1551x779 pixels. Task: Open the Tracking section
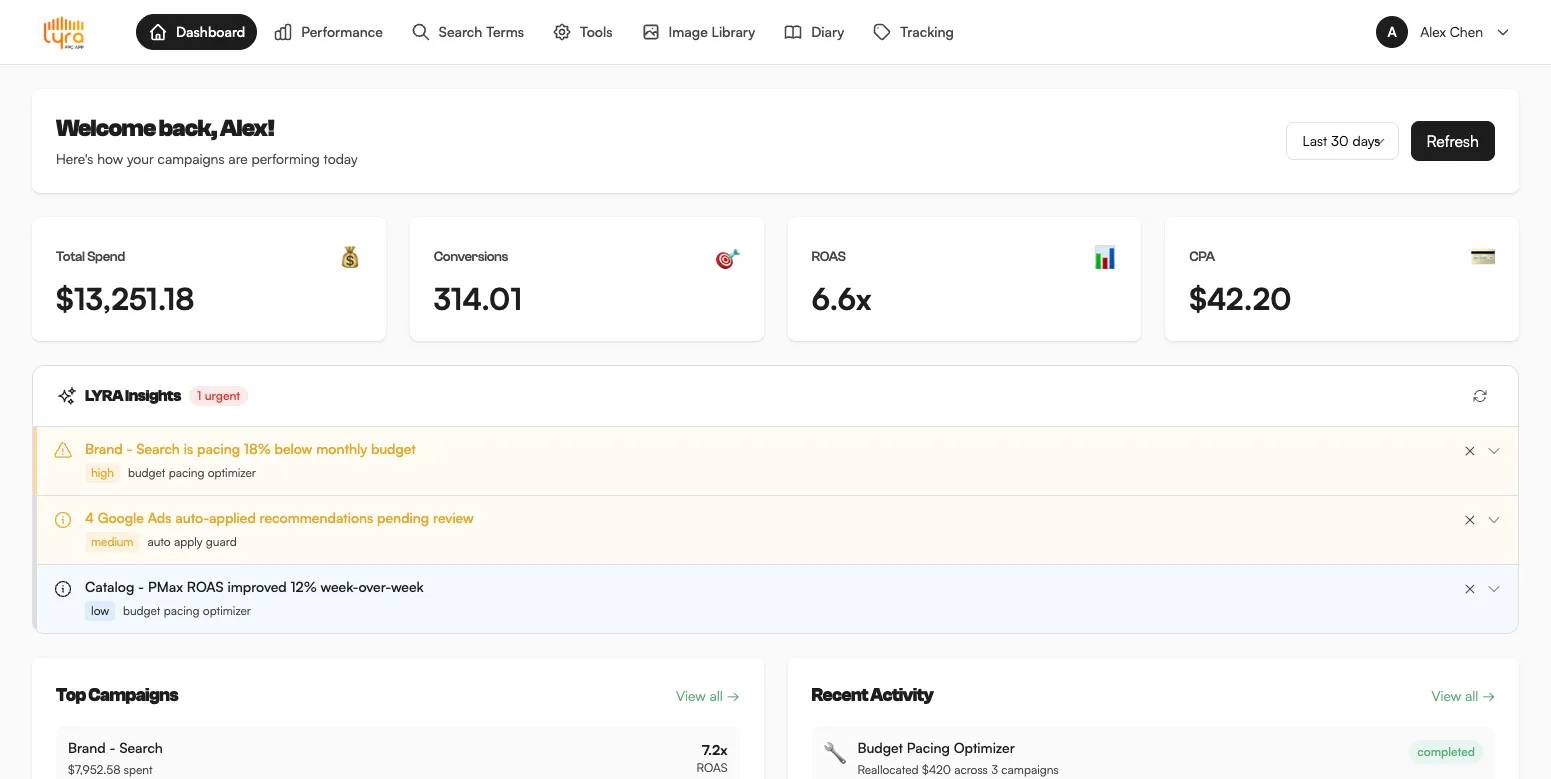point(912,32)
